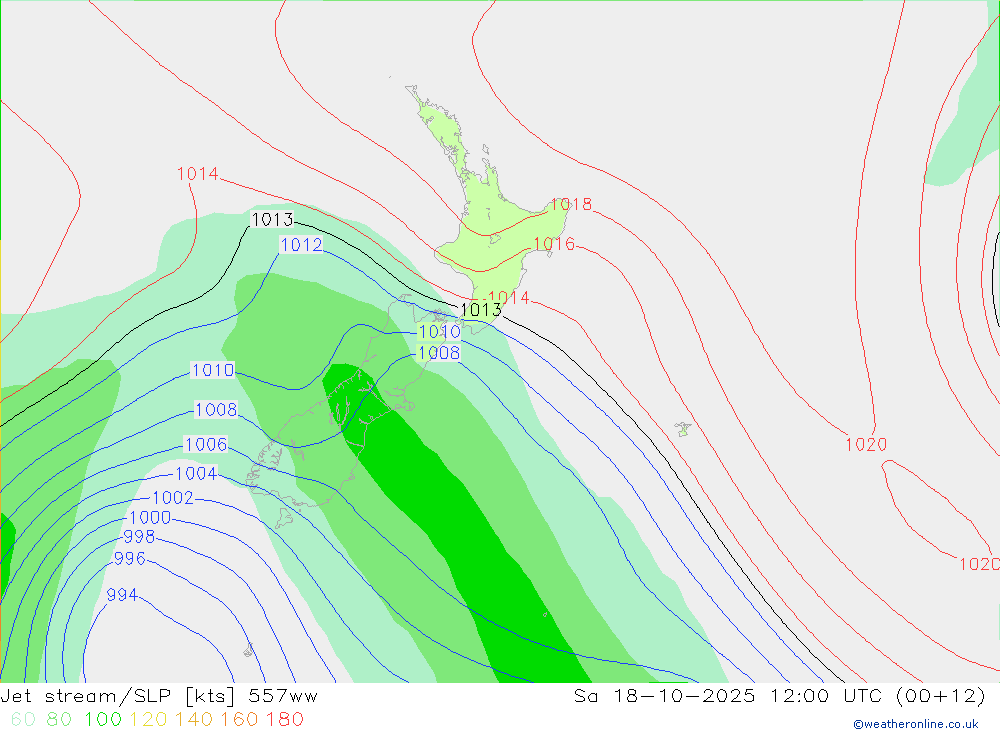Select the 1000 pressure label

pyautogui.click(x=150, y=517)
